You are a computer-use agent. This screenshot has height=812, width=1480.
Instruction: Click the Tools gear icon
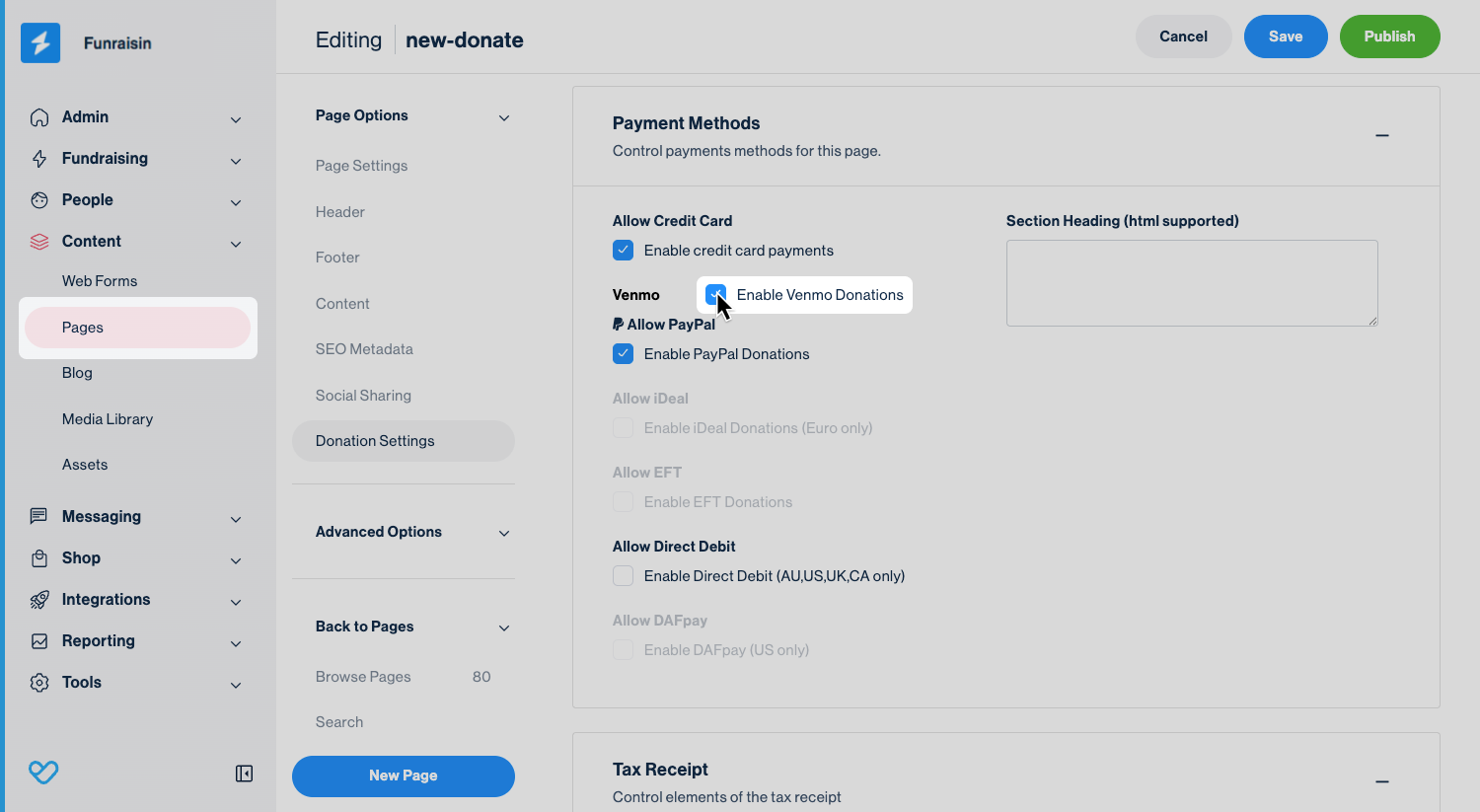(x=39, y=683)
